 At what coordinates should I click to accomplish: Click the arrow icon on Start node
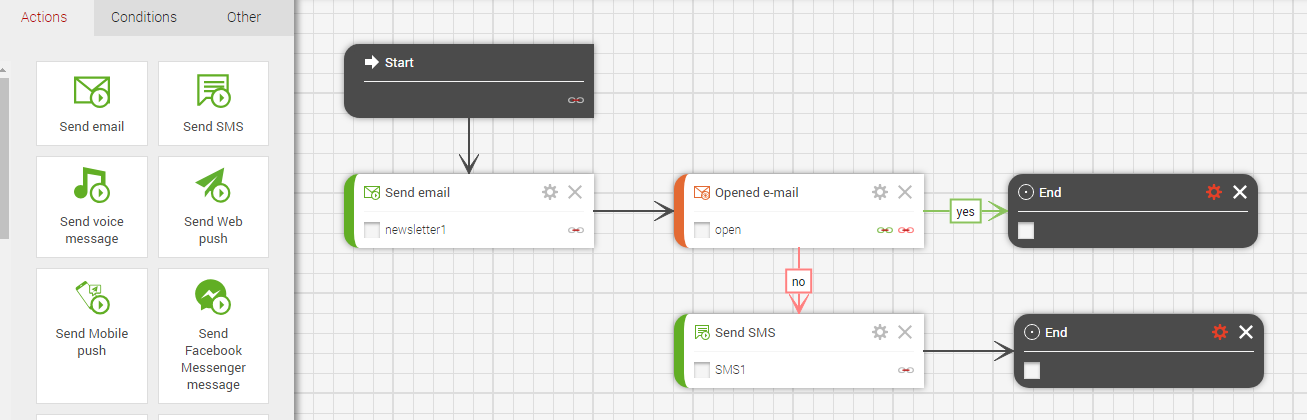coord(371,62)
